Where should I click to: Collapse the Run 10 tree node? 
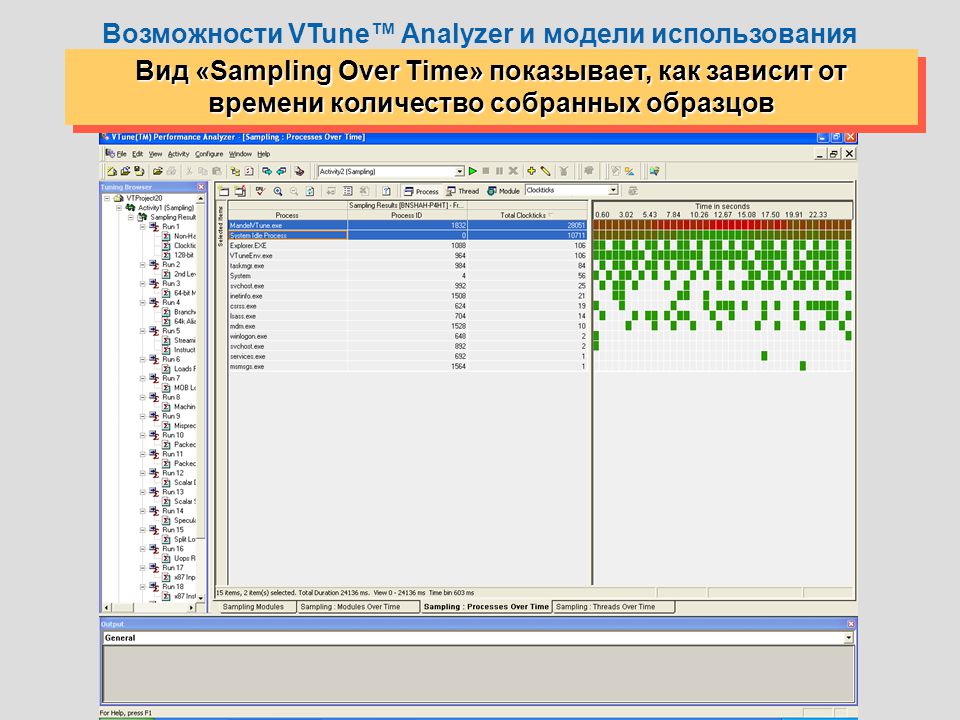coord(143,435)
